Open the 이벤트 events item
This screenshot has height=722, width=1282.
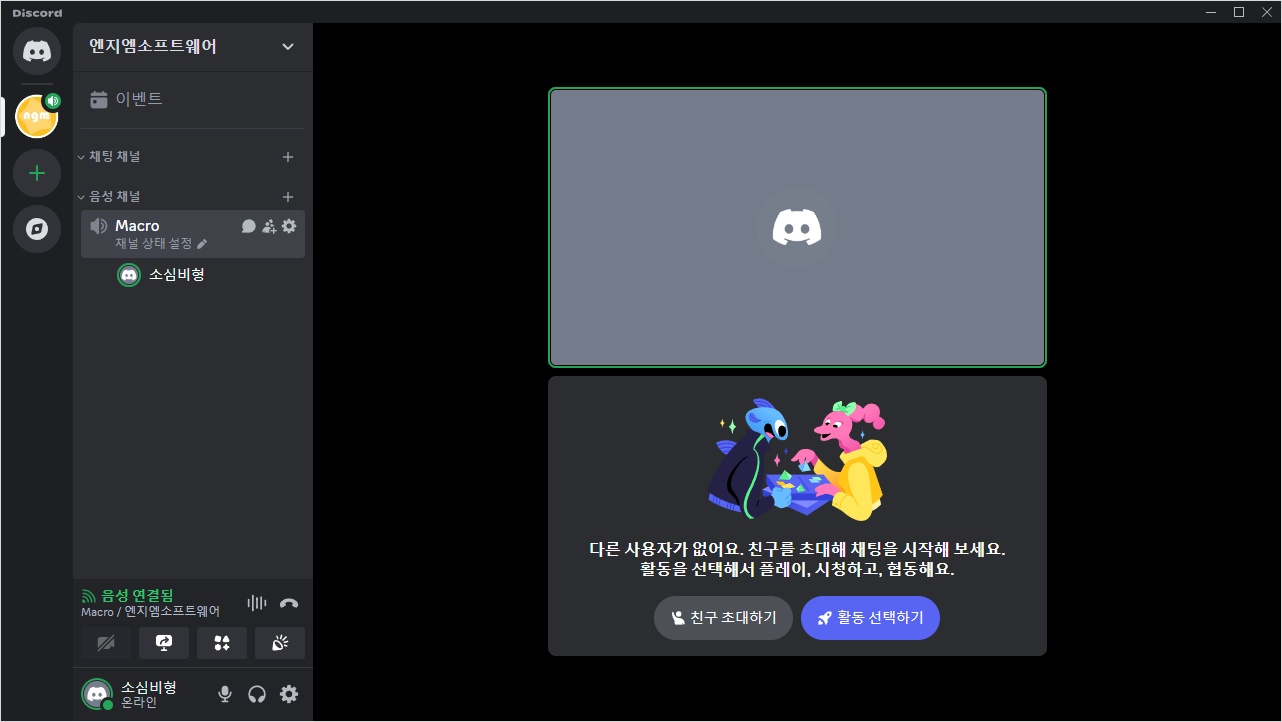pyautogui.click(x=193, y=99)
